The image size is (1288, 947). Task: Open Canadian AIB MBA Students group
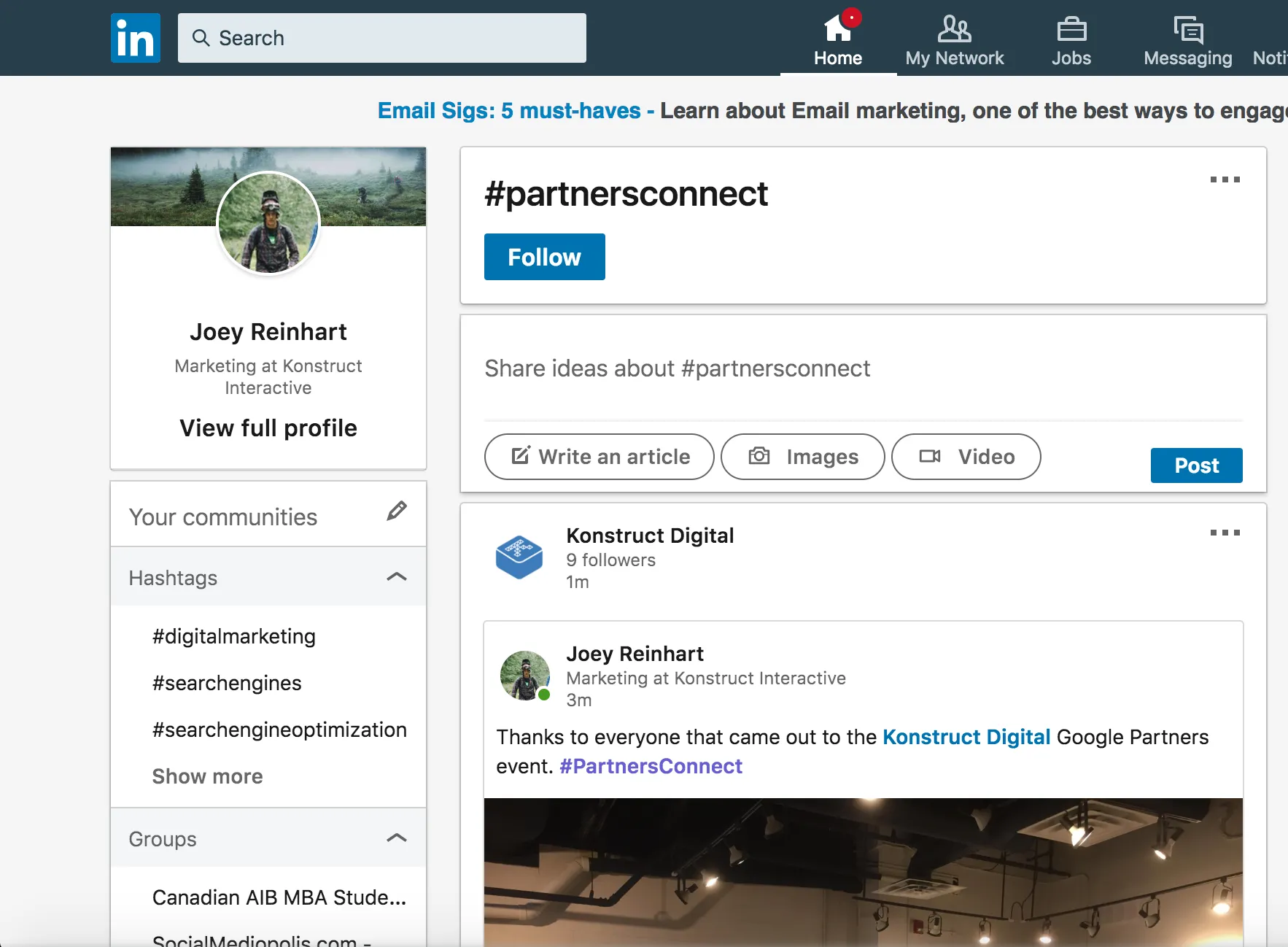[279, 897]
